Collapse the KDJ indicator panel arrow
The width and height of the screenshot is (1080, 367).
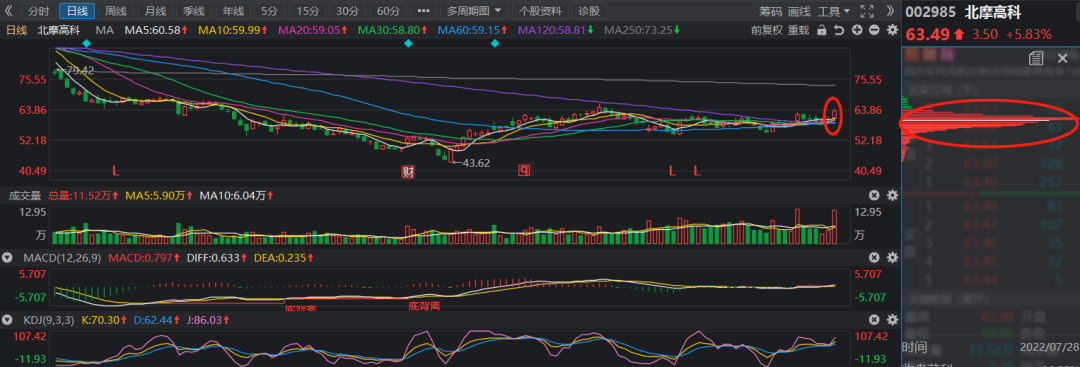coord(8,320)
